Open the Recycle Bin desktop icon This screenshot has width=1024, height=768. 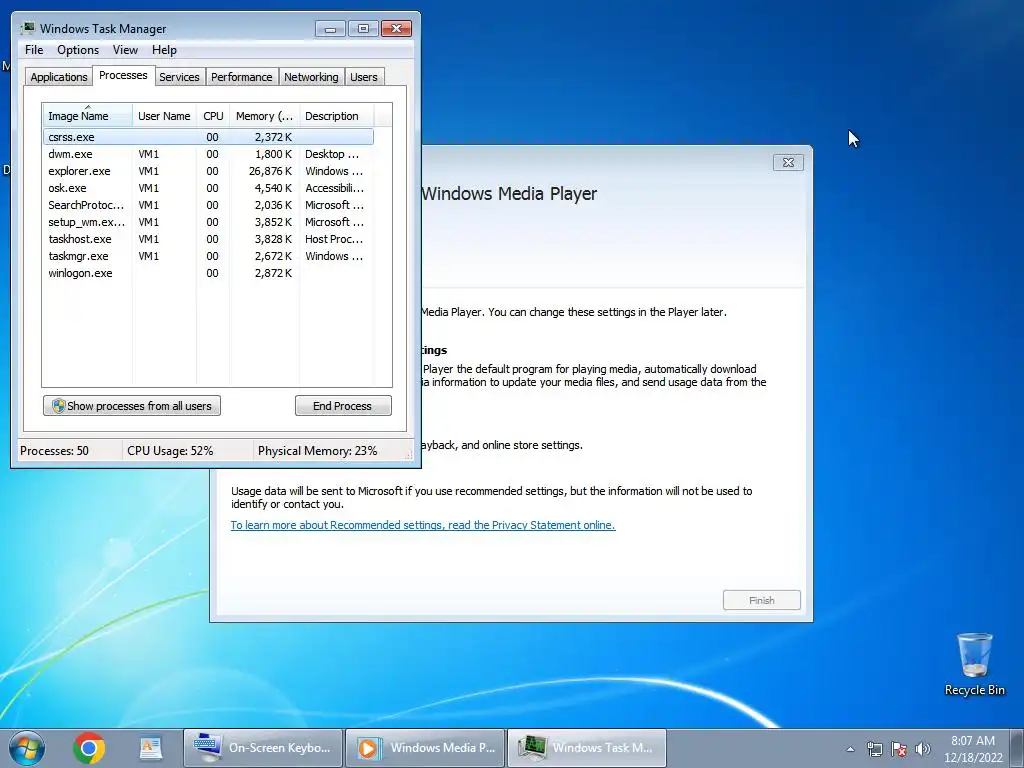(974, 664)
